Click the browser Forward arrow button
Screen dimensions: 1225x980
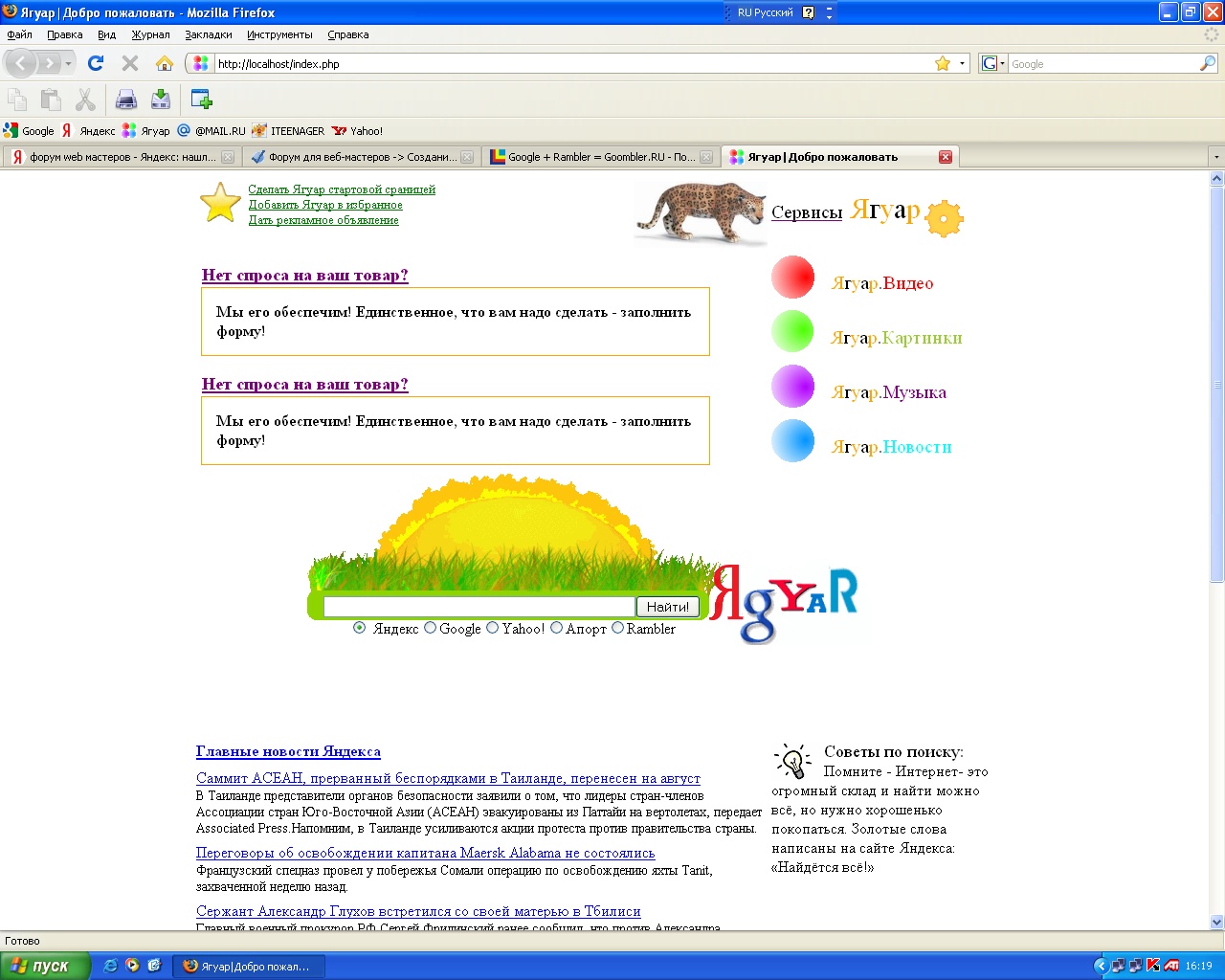[x=49, y=63]
